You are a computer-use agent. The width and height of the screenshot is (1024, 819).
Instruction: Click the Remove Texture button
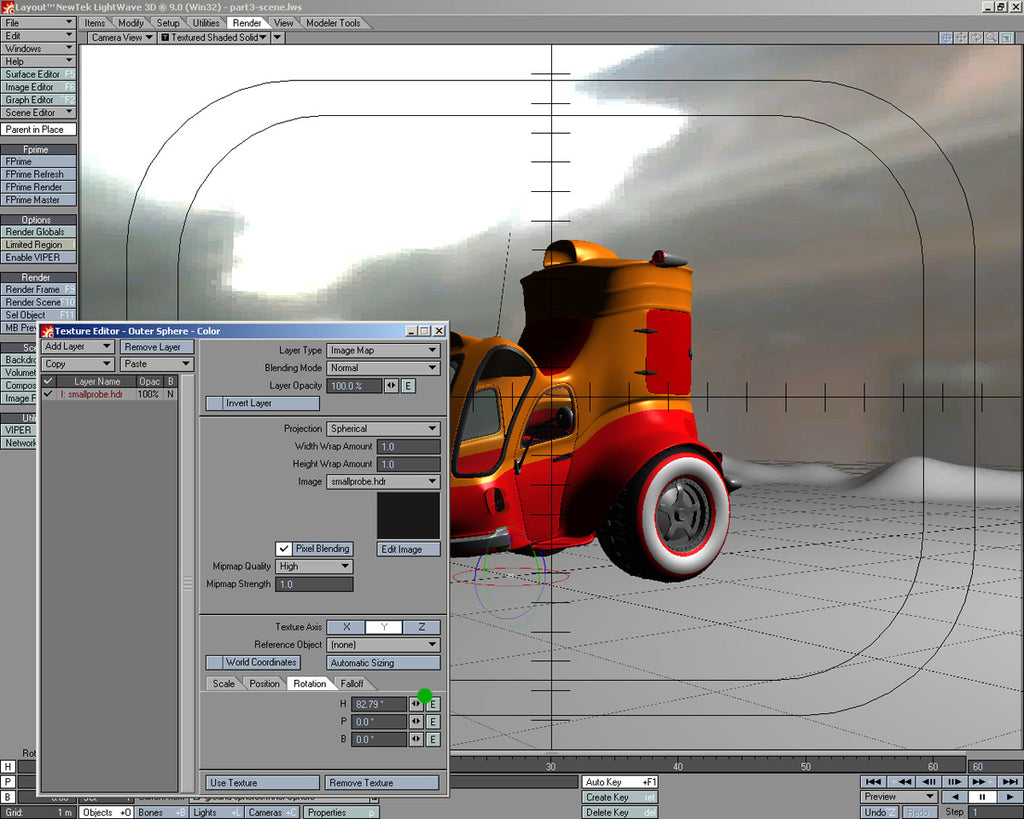[x=381, y=782]
